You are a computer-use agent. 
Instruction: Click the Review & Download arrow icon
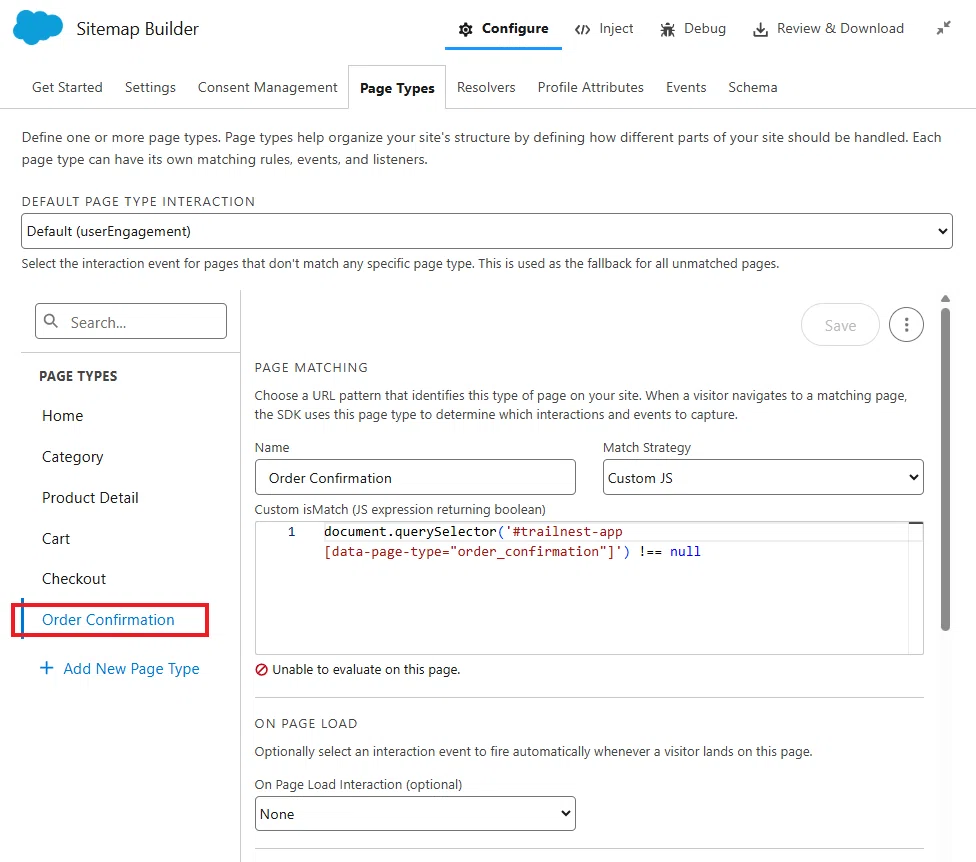click(760, 29)
